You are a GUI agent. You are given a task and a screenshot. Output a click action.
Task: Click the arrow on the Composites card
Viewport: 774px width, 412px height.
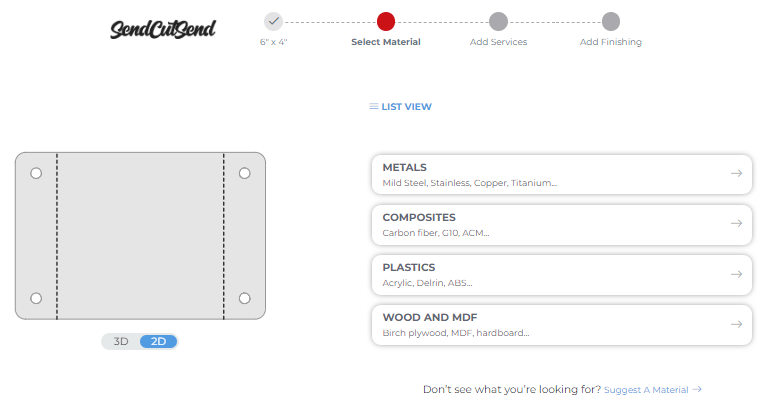pos(736,224)
